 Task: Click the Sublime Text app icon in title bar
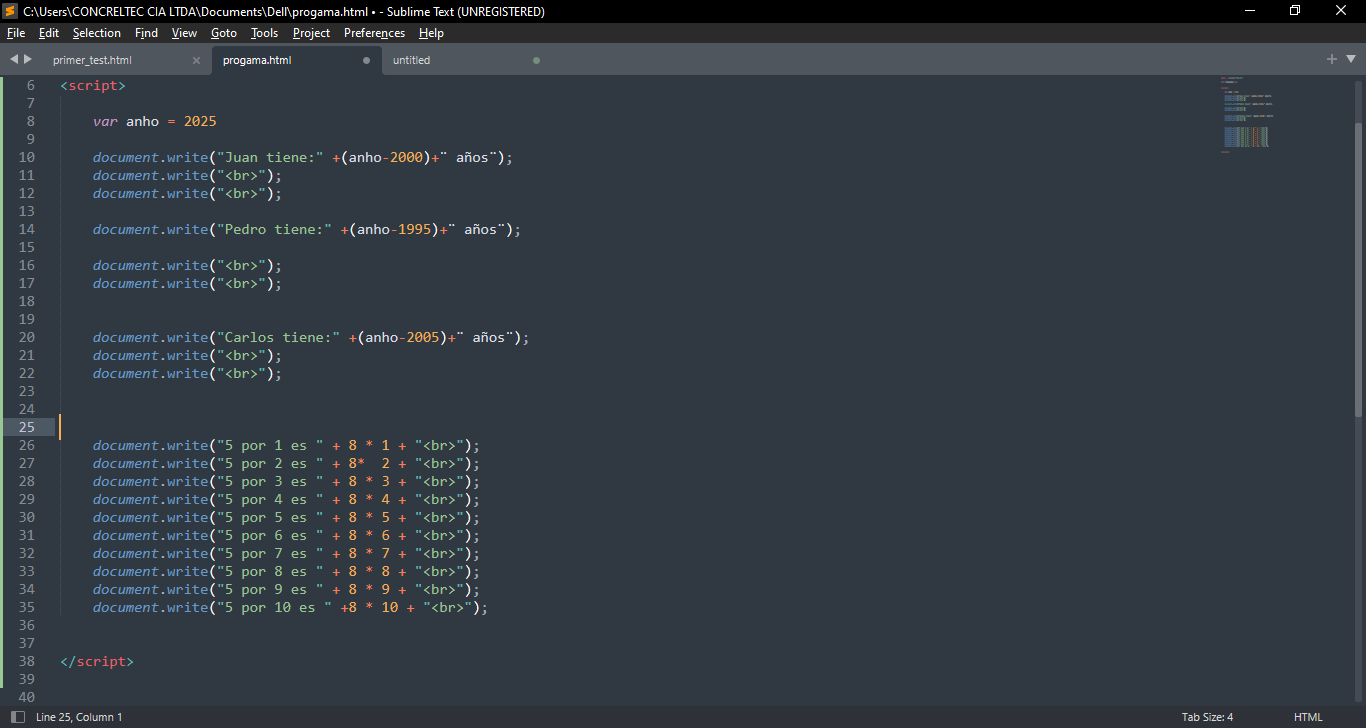11,11
